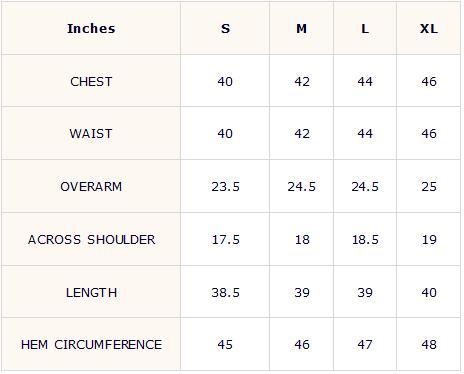
Task: Click the WAIST row label
Action: tap(91, 134)
